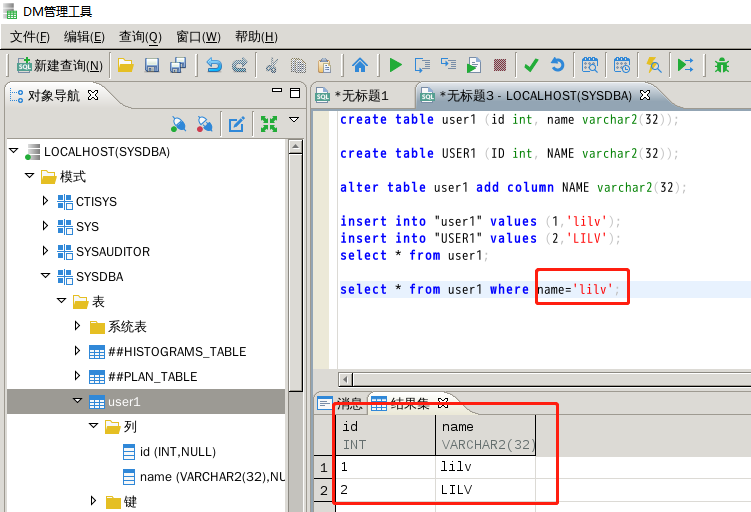Open the navigator view menu dropdown arrow
The height and width of the screenshot is (512, 751).
(294, 120)
